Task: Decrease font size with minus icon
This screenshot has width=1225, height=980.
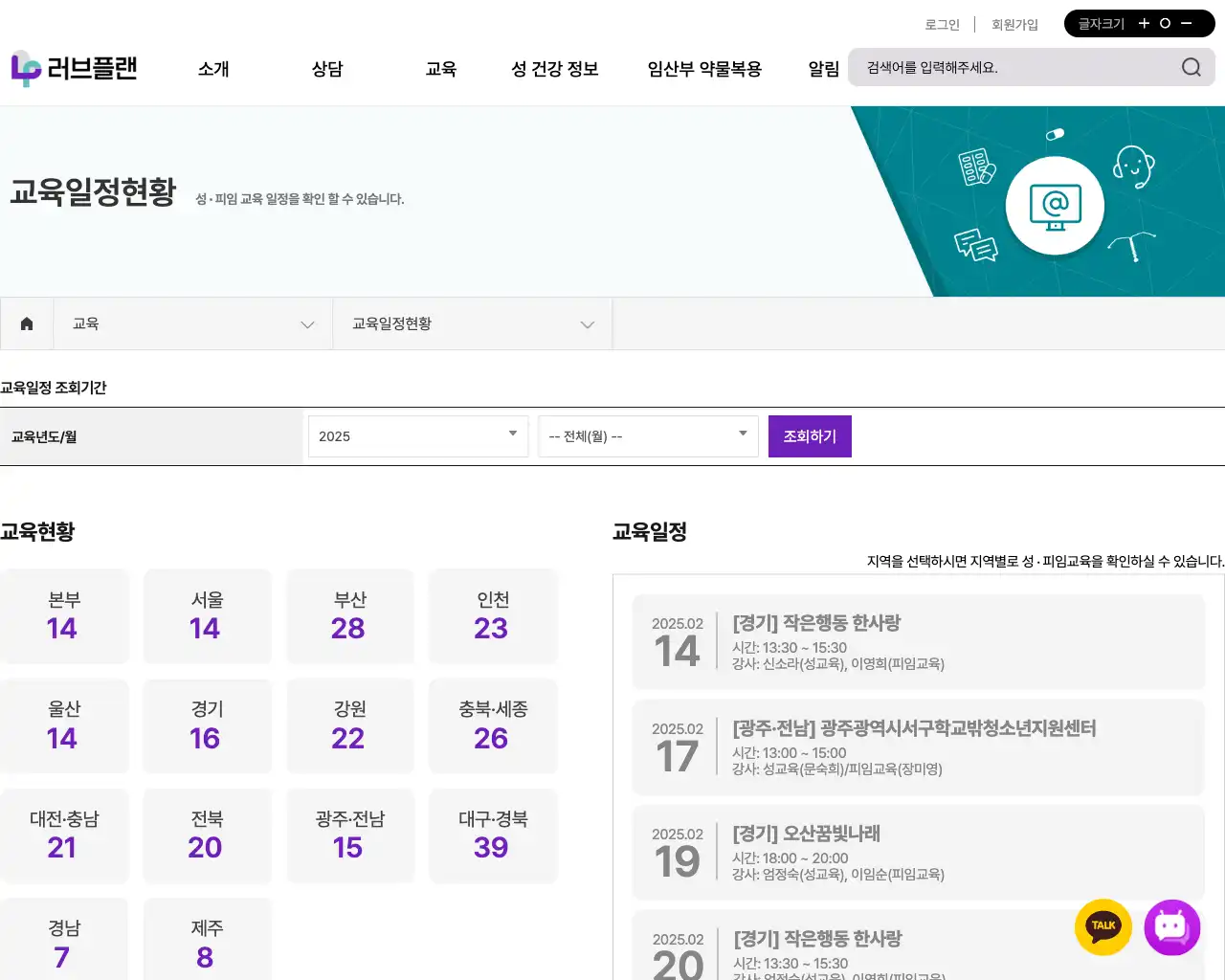Action: point(1187,24)
